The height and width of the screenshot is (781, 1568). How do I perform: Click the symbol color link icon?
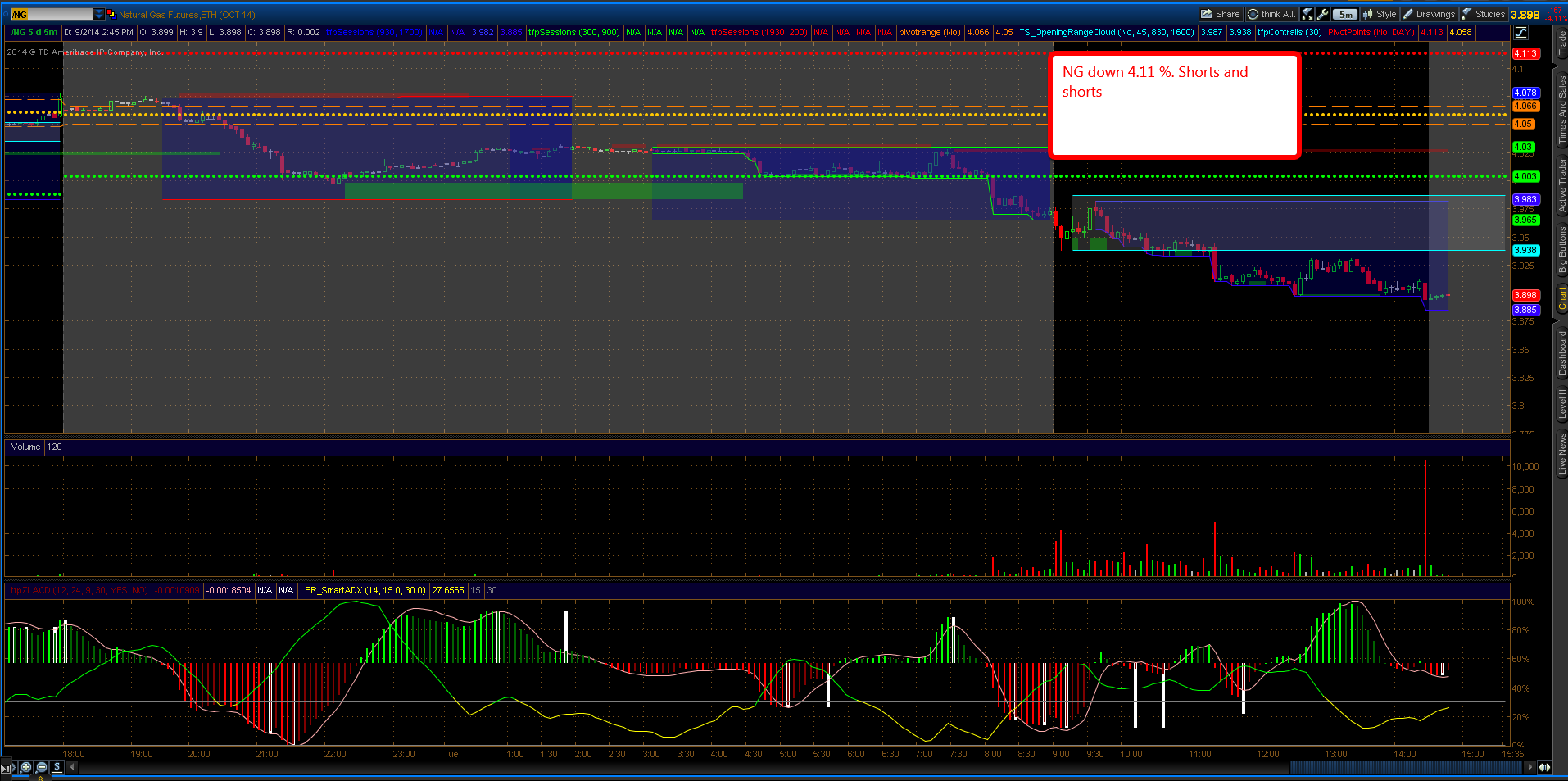point(111,14)
